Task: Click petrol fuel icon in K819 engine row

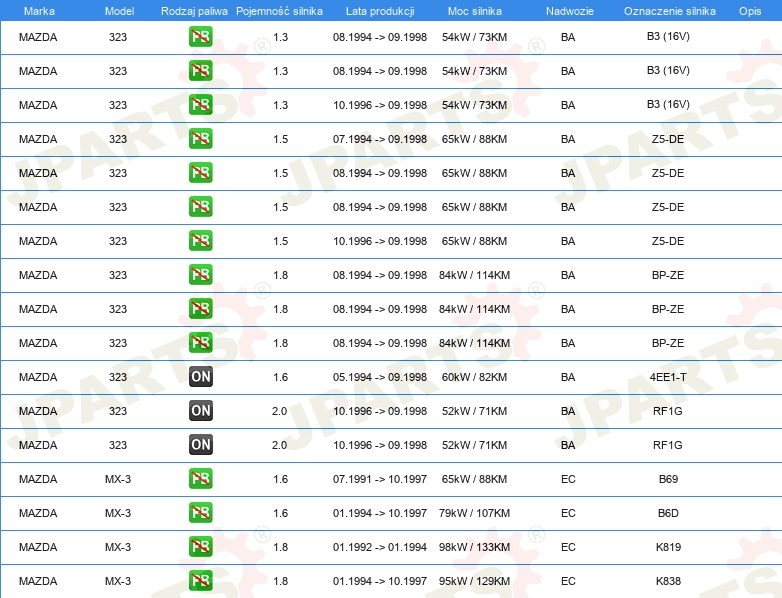Action: [200, 546]
